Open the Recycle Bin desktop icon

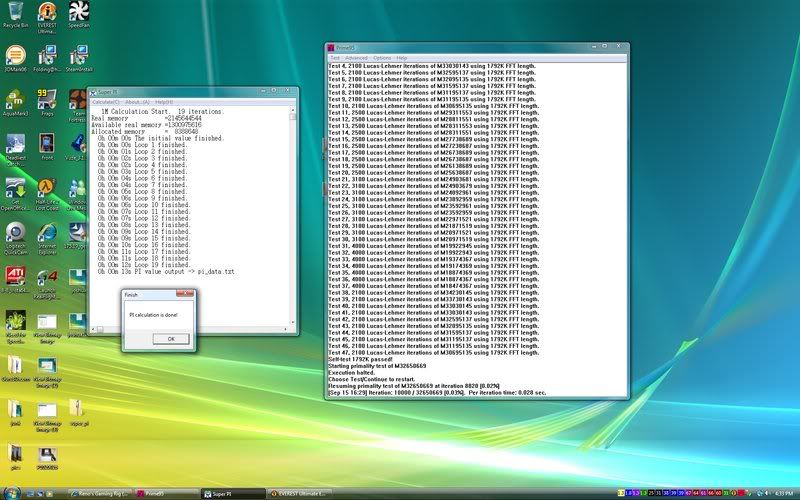tap(15, 14)
